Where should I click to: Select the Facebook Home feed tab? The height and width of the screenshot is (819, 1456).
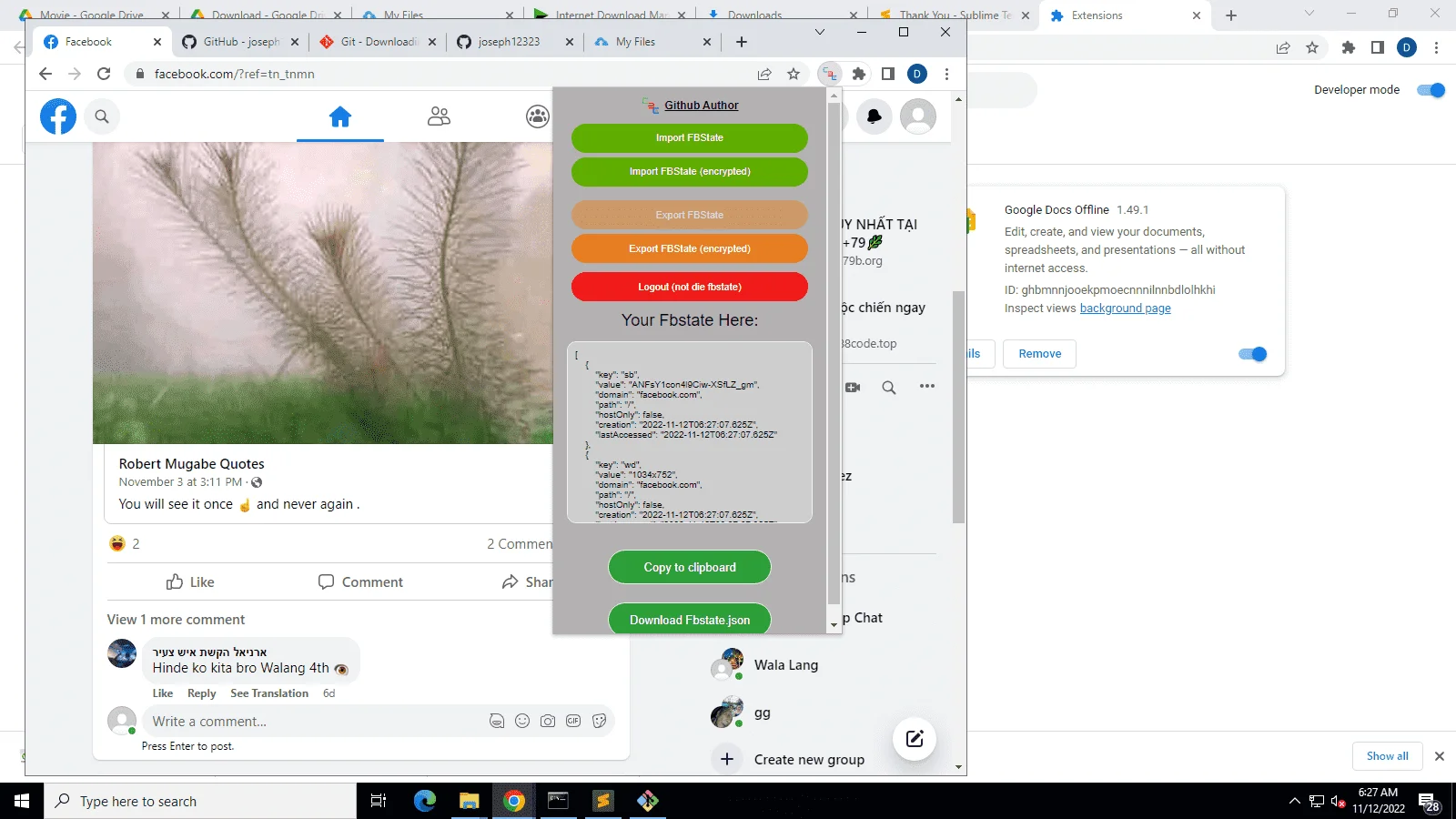(340, 116)
